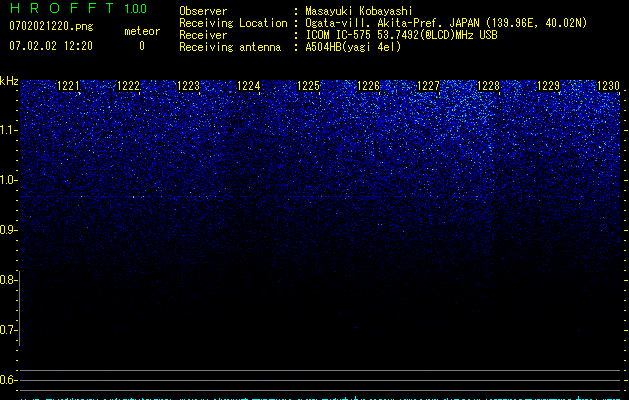
Task: Click the 0.9 kHz axis label
Action: (x=8, y=230)
